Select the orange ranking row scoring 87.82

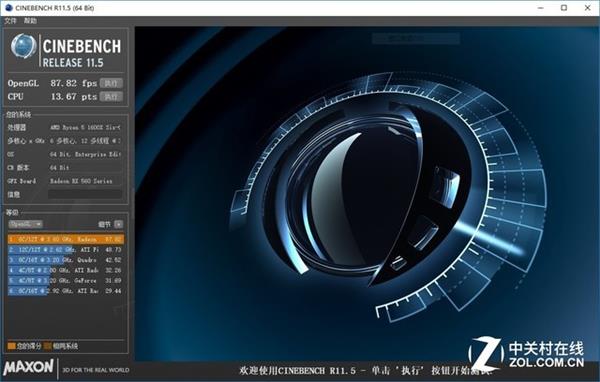pyautogui.click(x=65, y=239)
